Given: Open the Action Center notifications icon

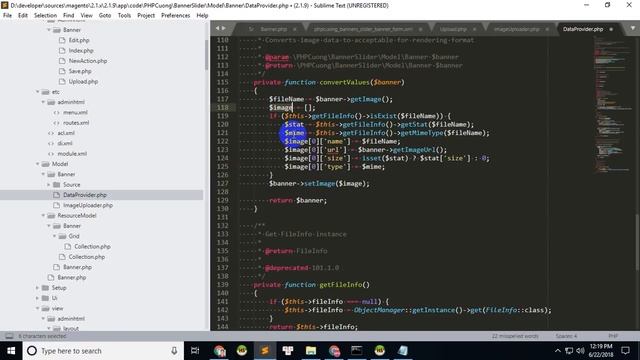Looking at the screenshot, I should (x=625, y=351).
